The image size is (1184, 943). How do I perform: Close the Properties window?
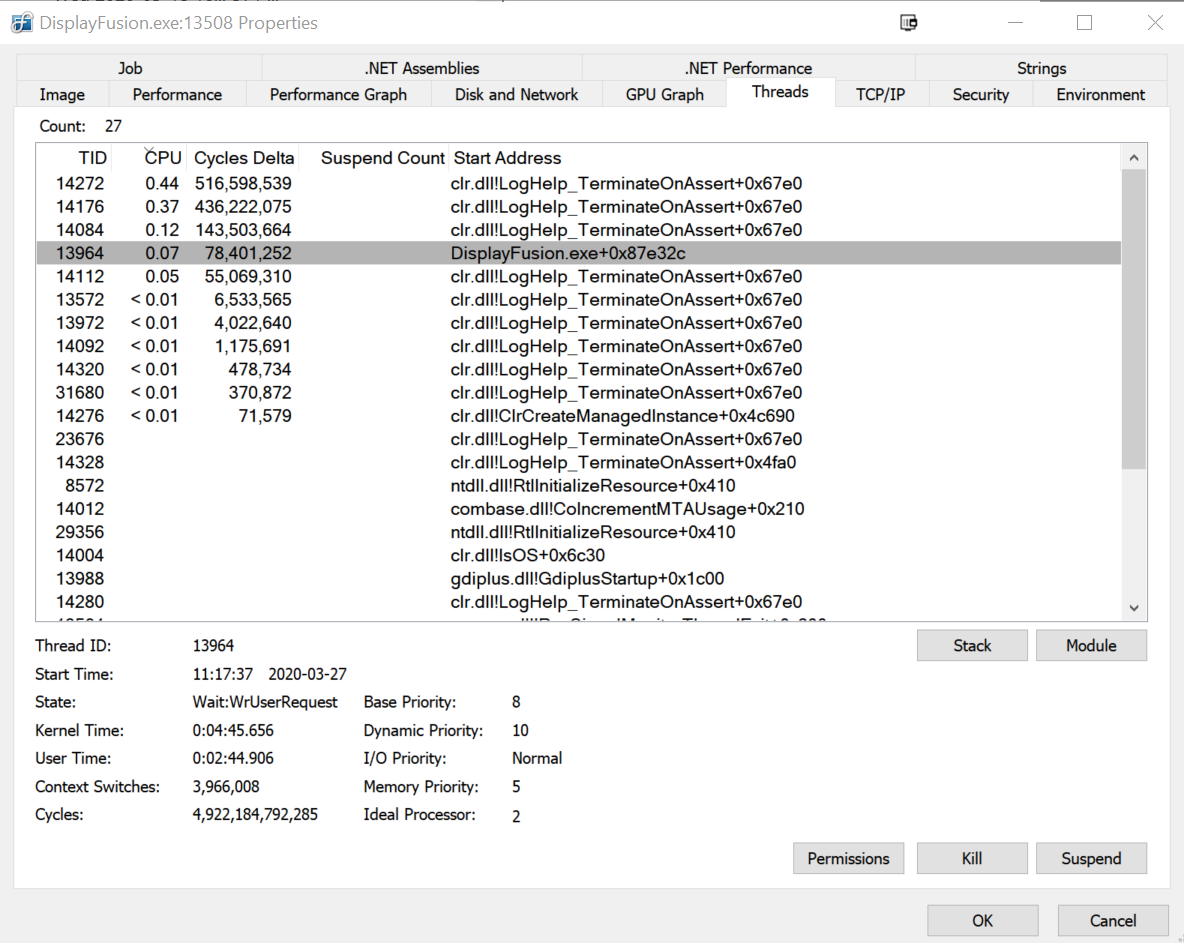[x=1155, y=23]
